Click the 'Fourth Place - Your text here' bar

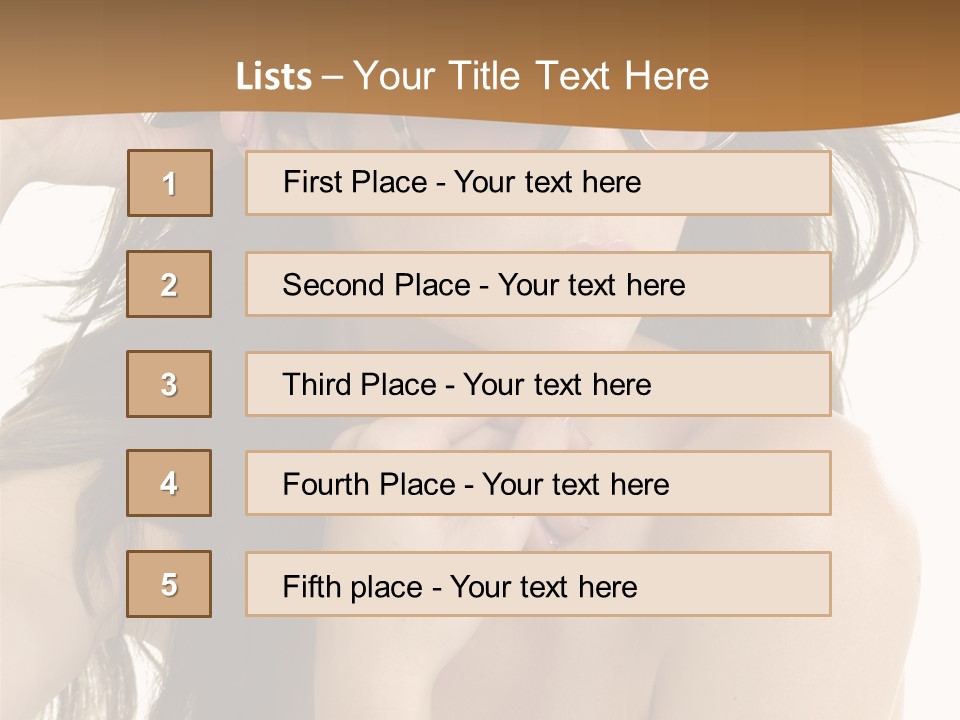click(538, 483)
